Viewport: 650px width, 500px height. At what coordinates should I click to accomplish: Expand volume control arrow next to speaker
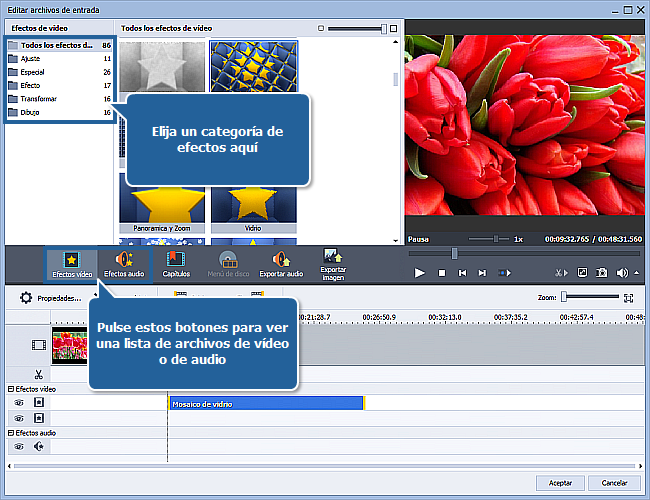(636, 272)
